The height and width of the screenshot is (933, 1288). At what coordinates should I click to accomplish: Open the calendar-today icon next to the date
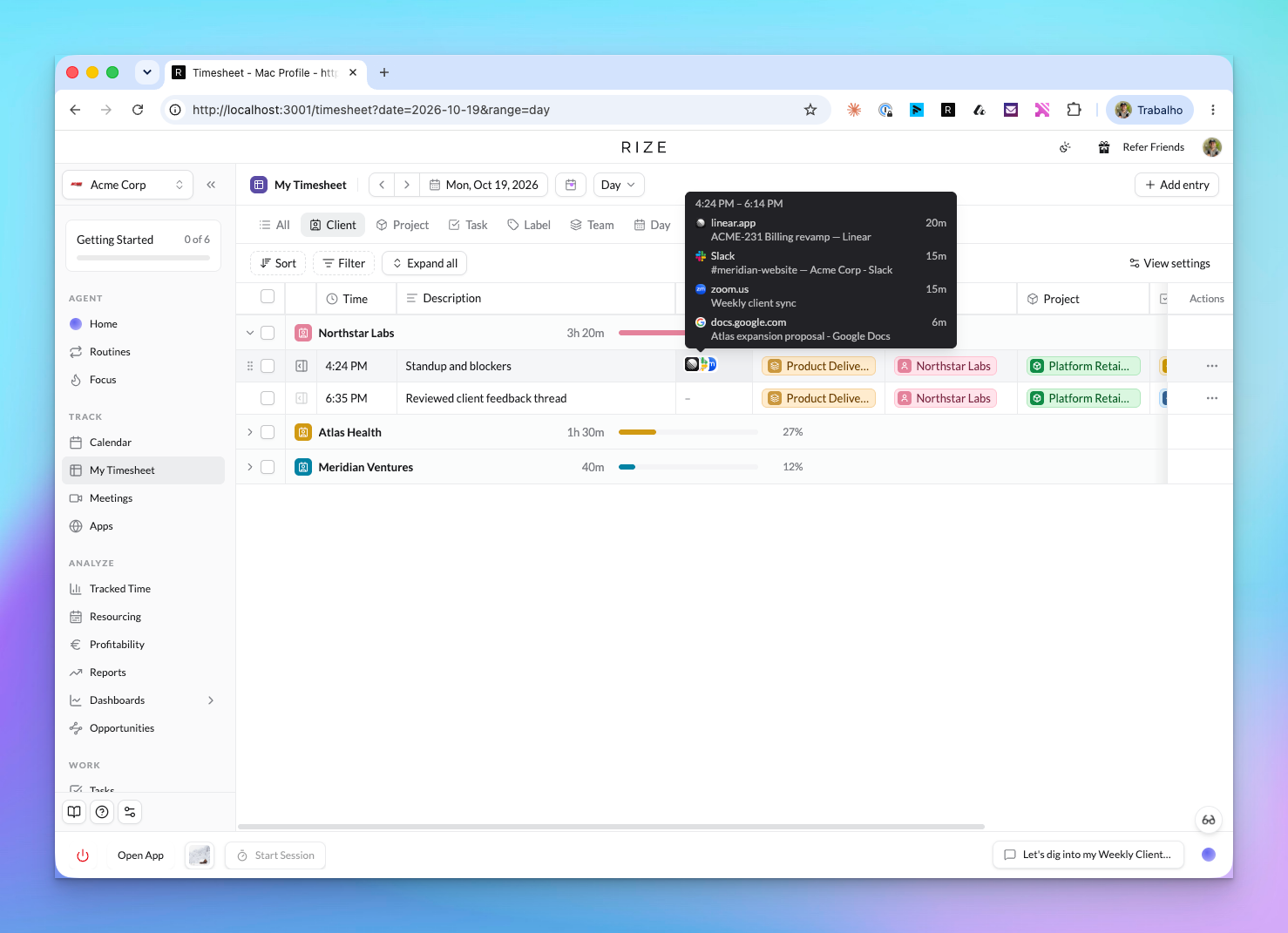pos(571,185)
